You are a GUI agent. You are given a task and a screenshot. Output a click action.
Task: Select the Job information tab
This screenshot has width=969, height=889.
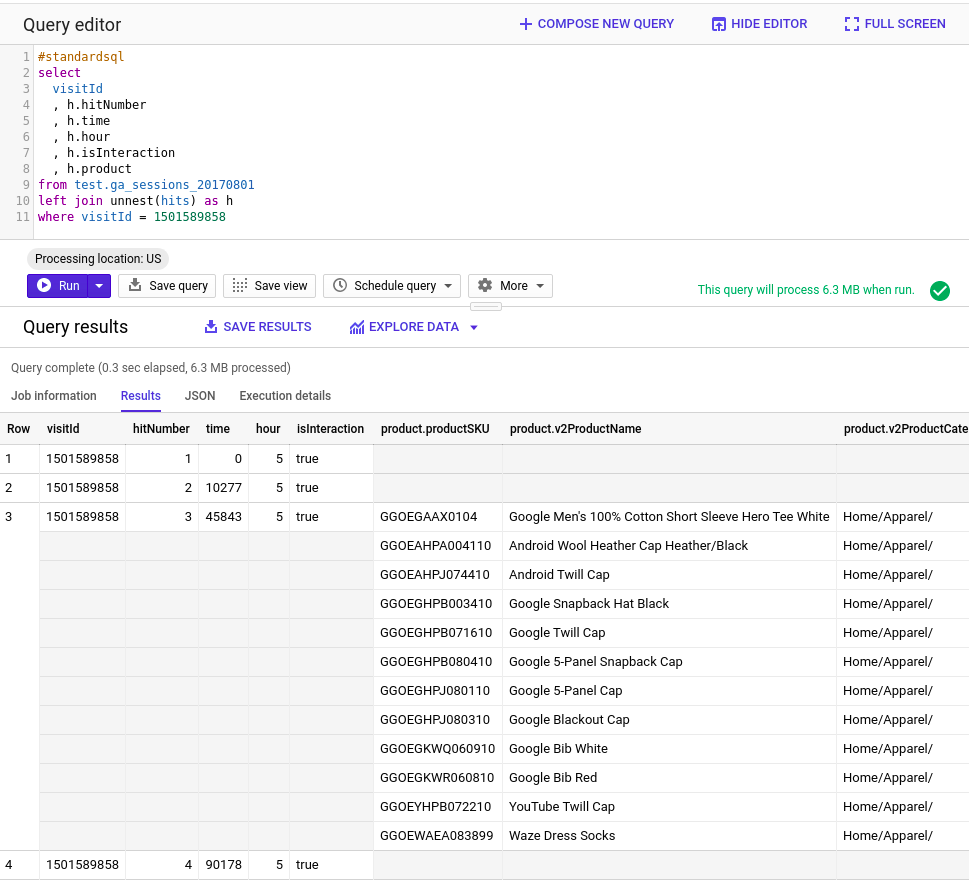point(53,395)
